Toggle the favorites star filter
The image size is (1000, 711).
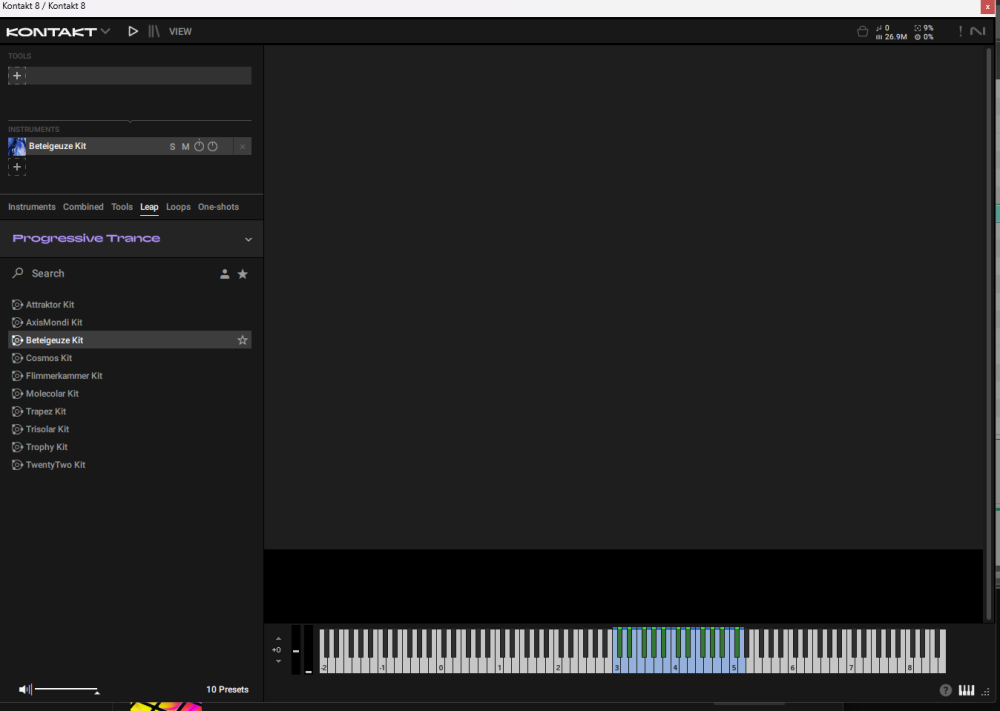[x=242, y=274]
